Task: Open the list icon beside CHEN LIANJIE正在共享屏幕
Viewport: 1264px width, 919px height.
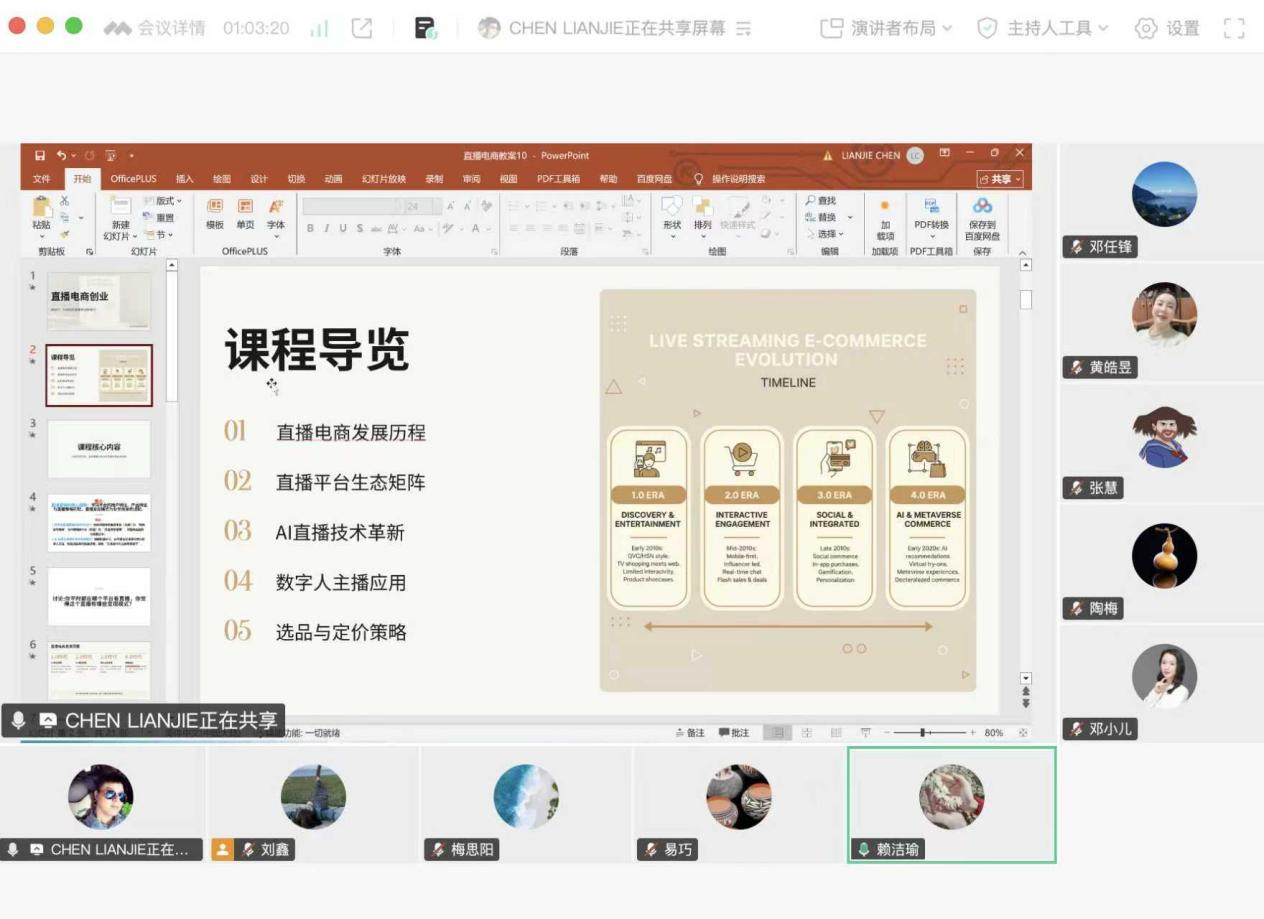Action: (x=743, y=29)
